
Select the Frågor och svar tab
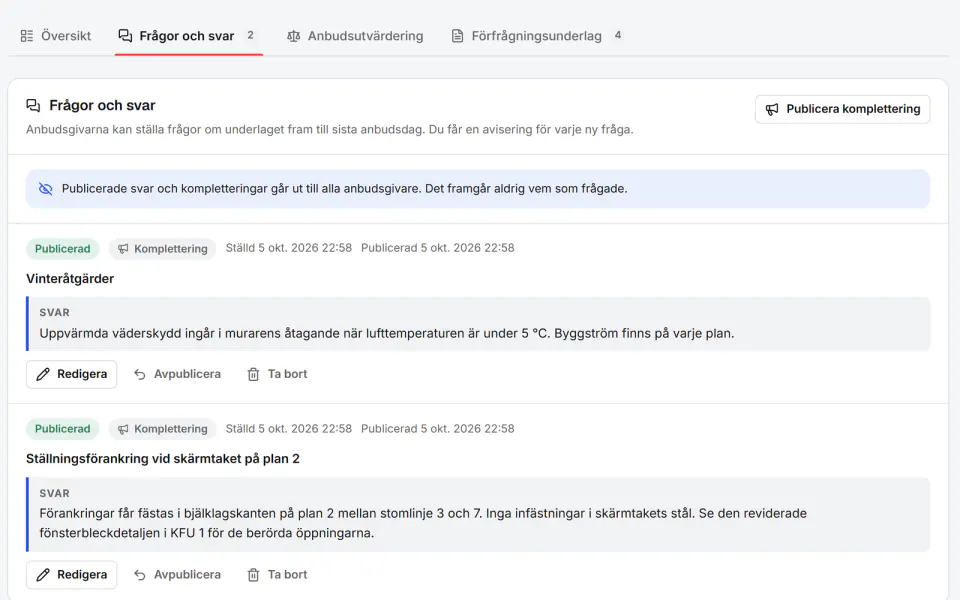click(188, 36)
